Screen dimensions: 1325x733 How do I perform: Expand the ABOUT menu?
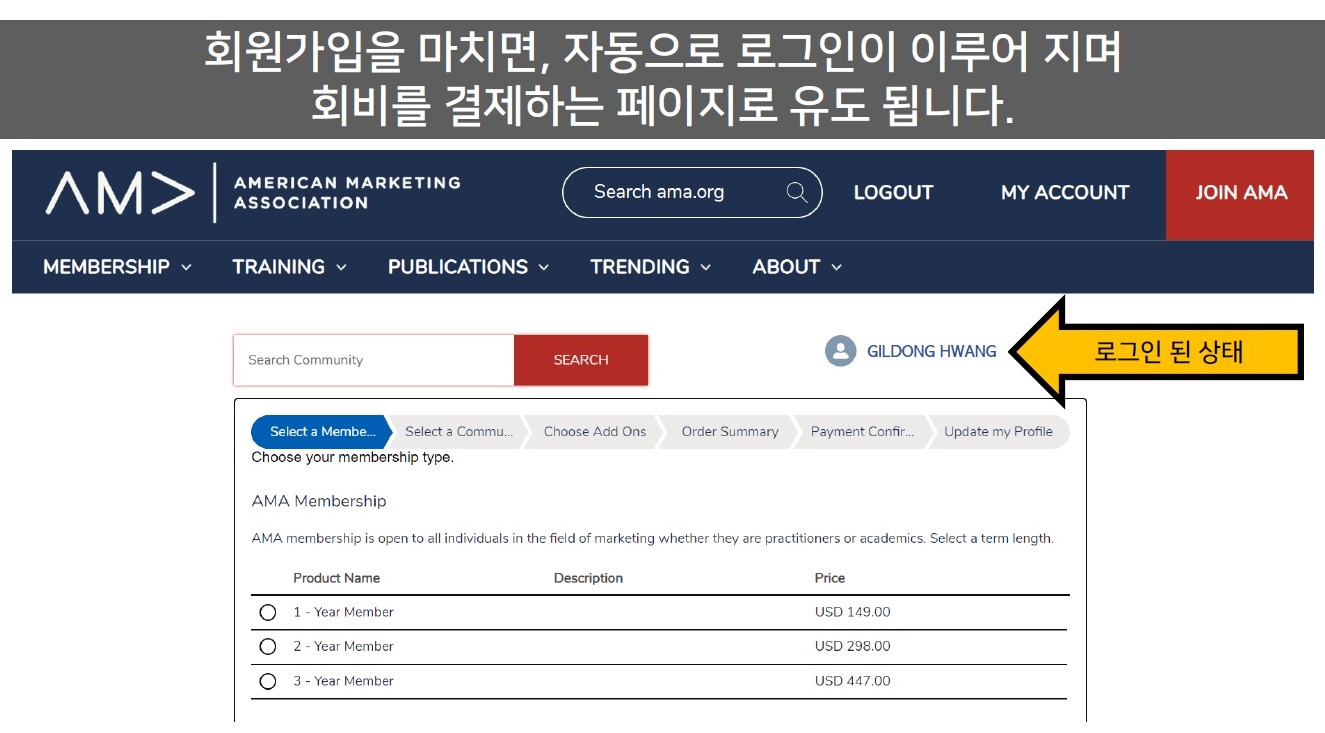point(797,267)
